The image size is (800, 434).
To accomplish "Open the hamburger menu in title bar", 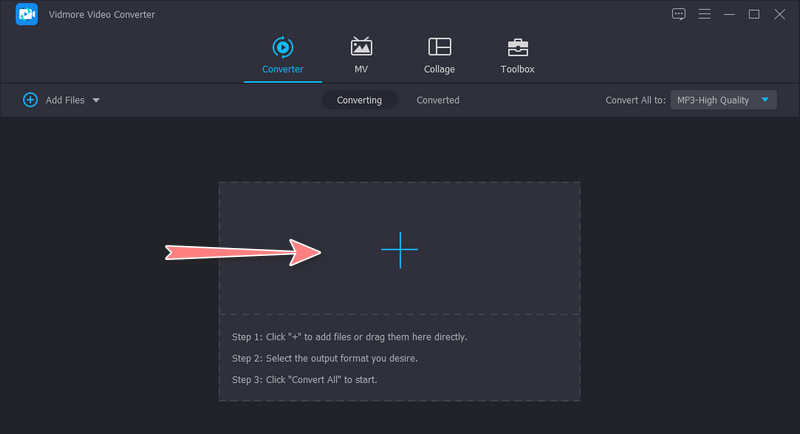I will (x=704, y=14).
